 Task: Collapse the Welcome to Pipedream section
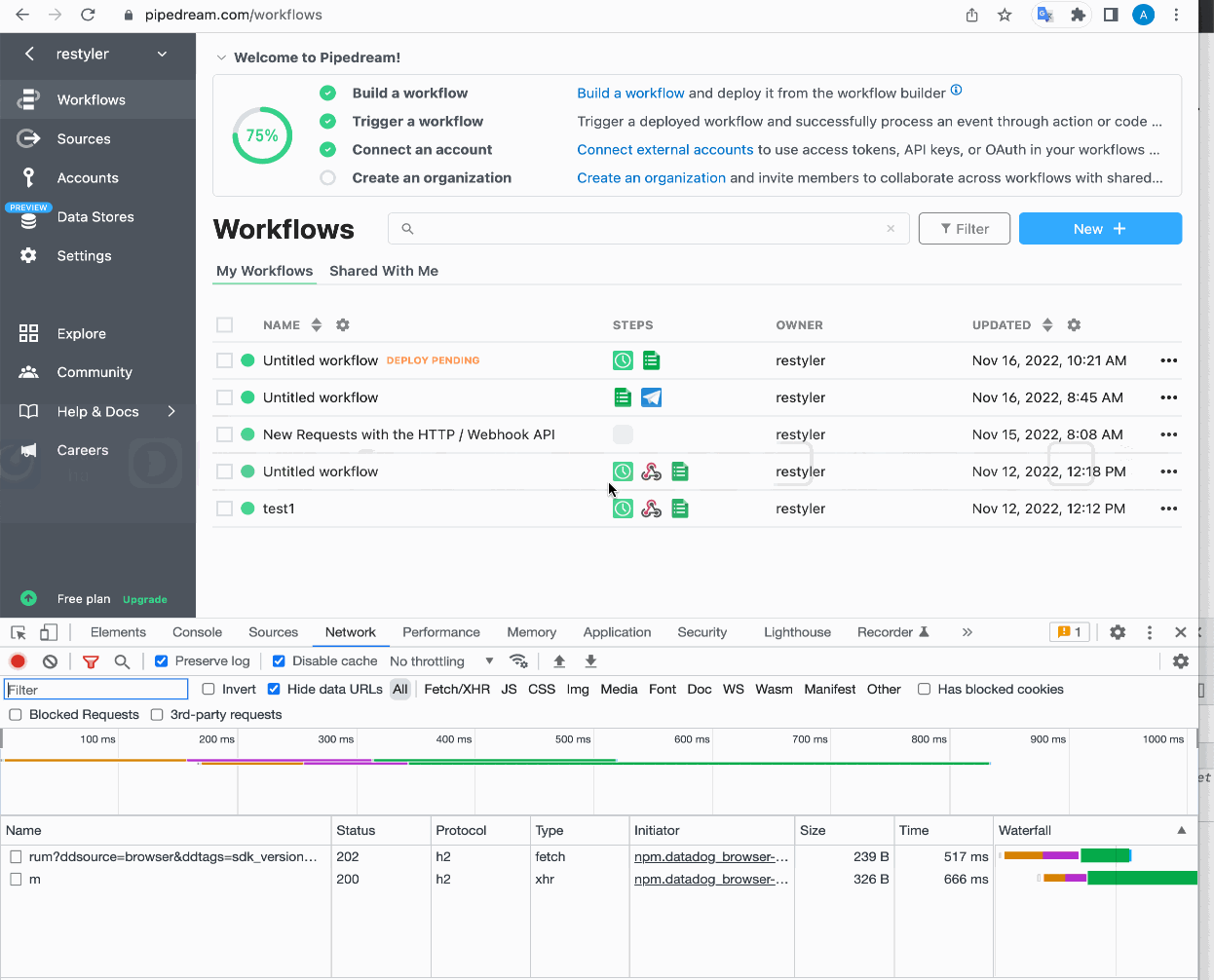pos(221,57)
